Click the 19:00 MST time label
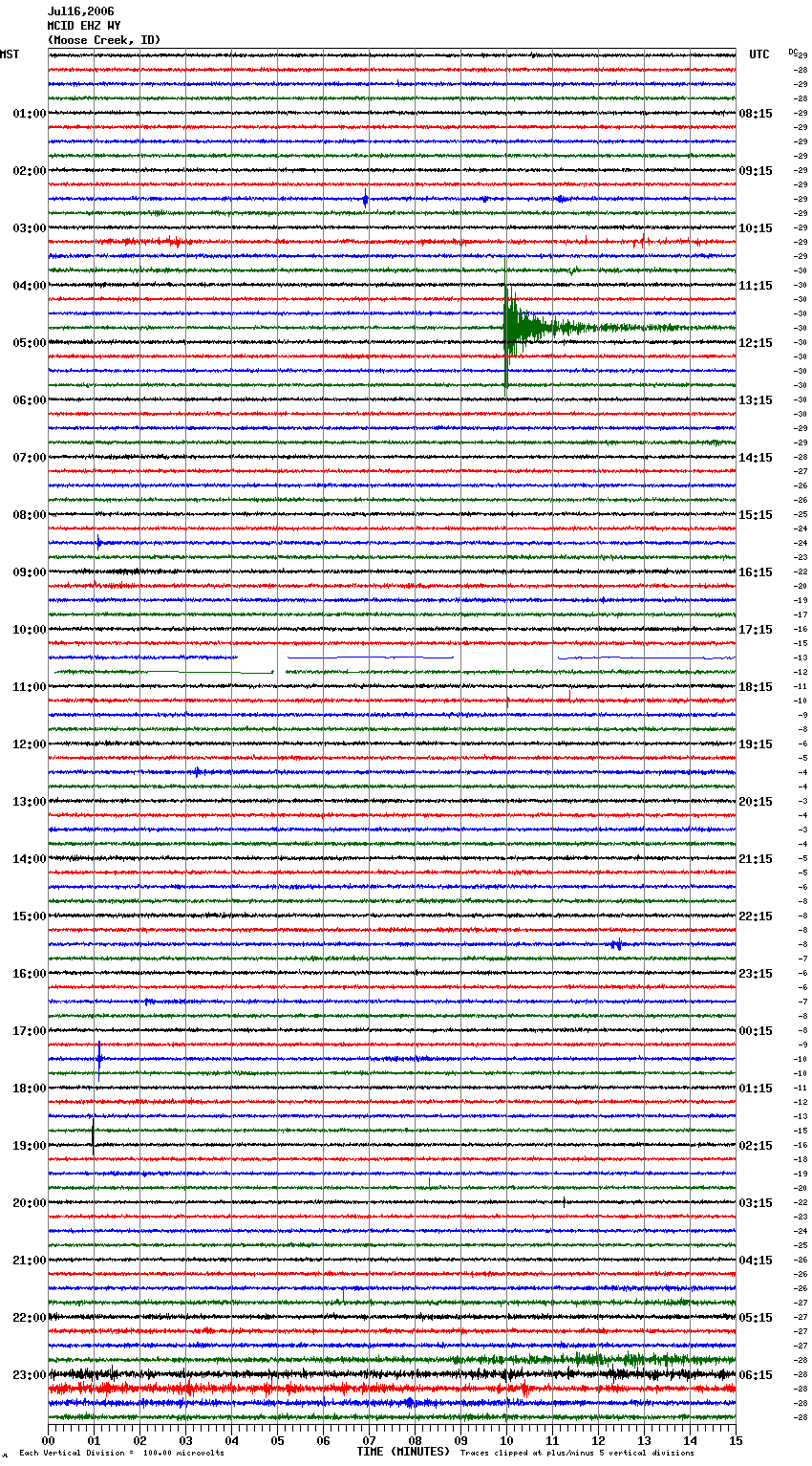 tap(30, 1146)
